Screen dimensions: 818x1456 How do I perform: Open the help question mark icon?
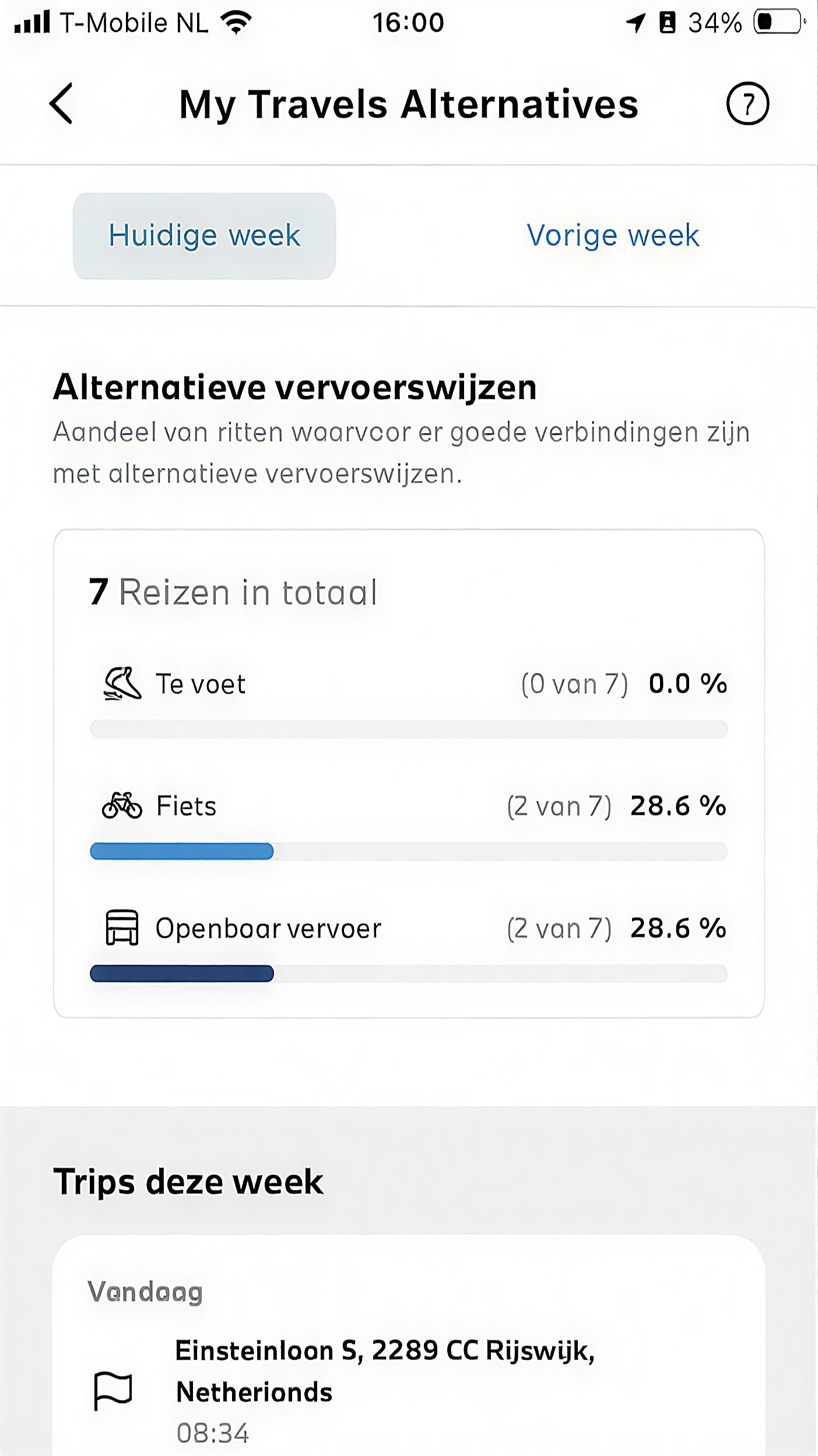tap(747, 104)
